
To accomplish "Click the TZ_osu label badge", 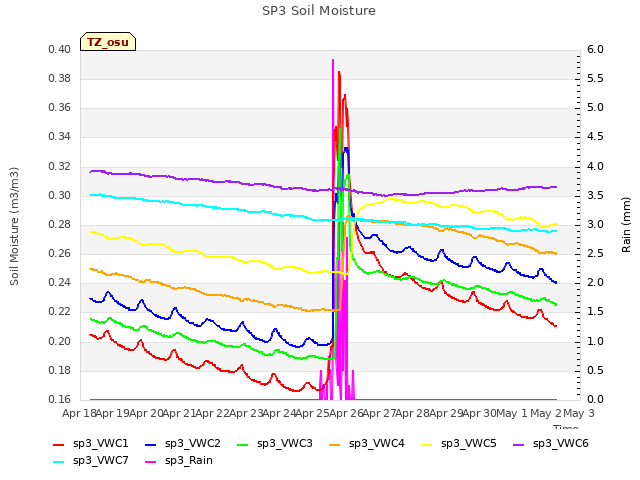I will click(108, 42).
